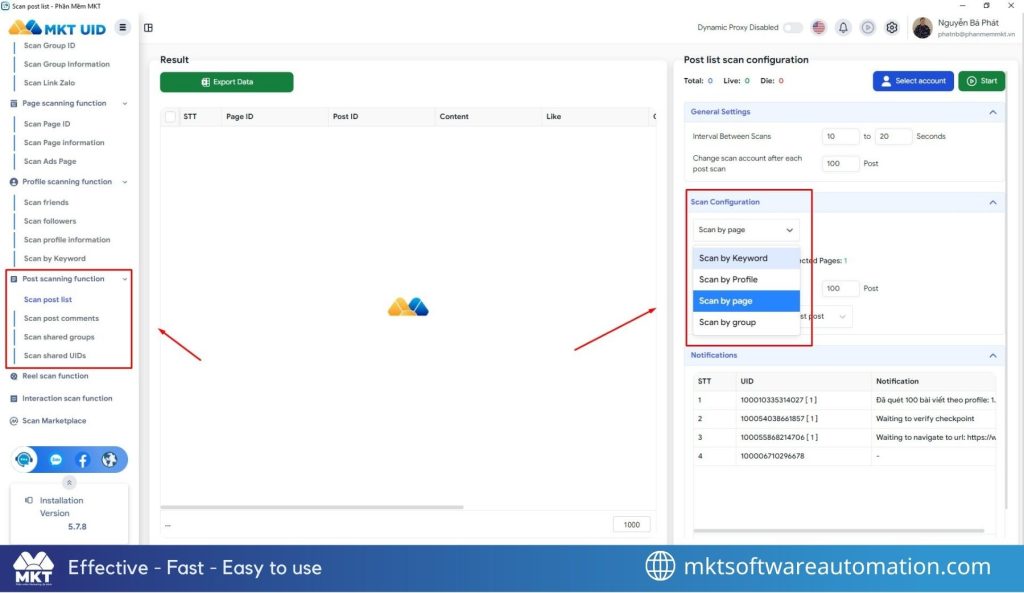The width and height of the screenshot is (1024, 593).
Task: Open Scan post comments in sidebar
Action: click(x=61, y=318)
